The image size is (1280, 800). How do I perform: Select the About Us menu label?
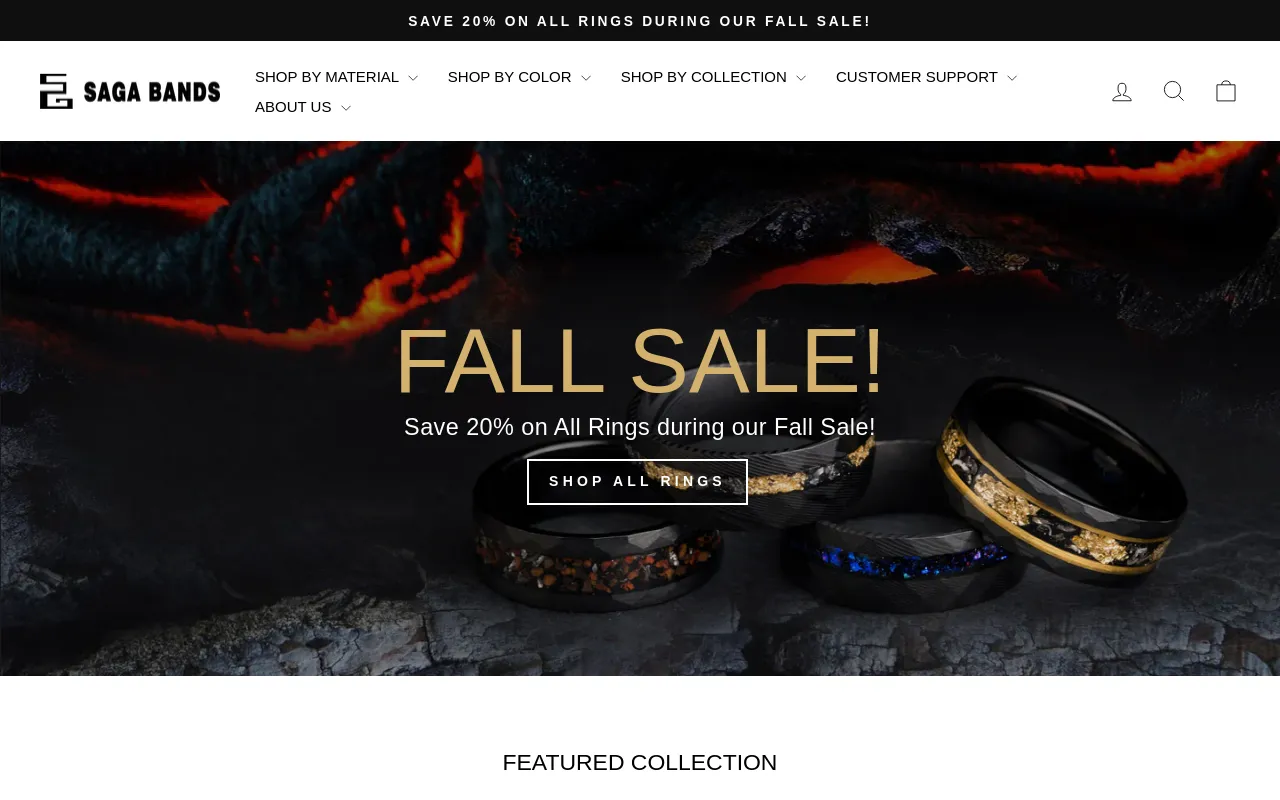tap(293, 107)
